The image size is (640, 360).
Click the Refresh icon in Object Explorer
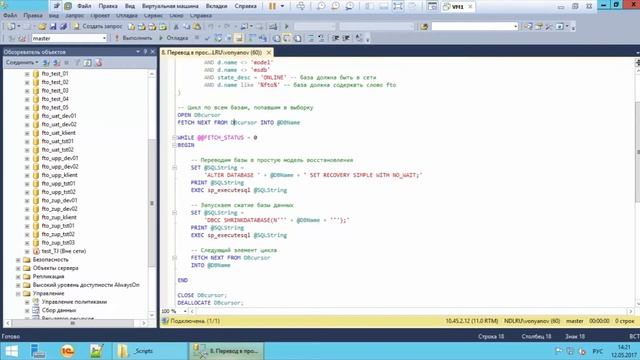(88, 62)
